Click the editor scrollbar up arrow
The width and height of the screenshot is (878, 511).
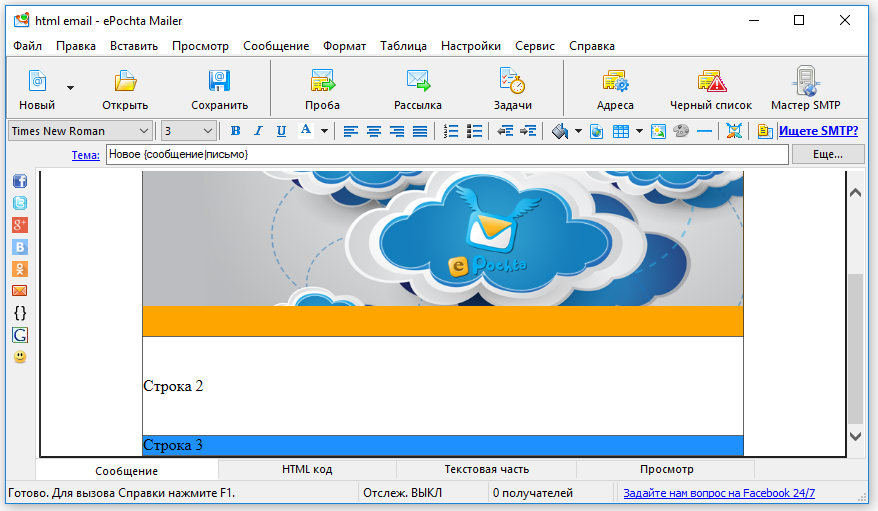click(x=855, y=193)
